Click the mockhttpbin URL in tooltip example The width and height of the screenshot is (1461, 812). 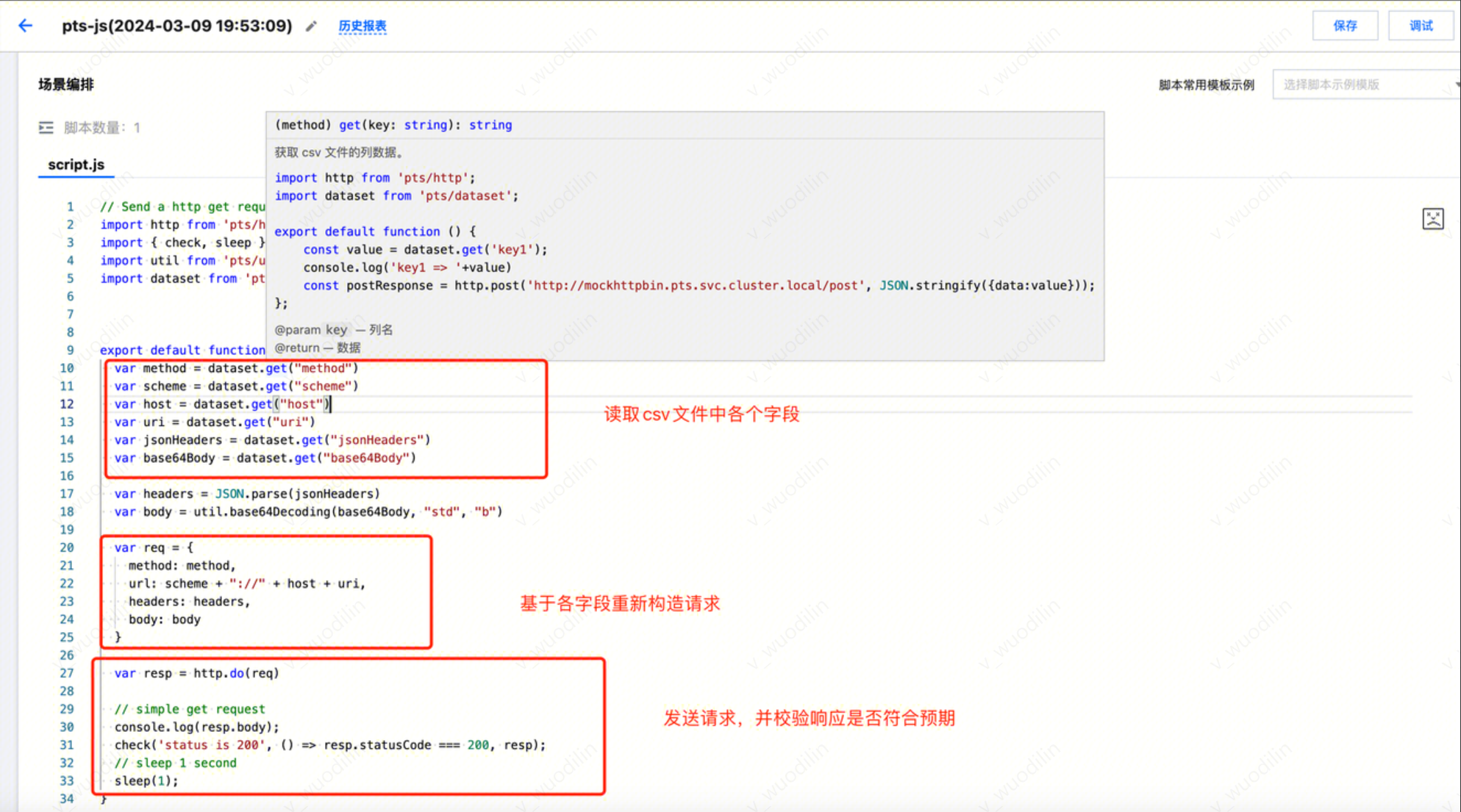[x=696, y=285]
